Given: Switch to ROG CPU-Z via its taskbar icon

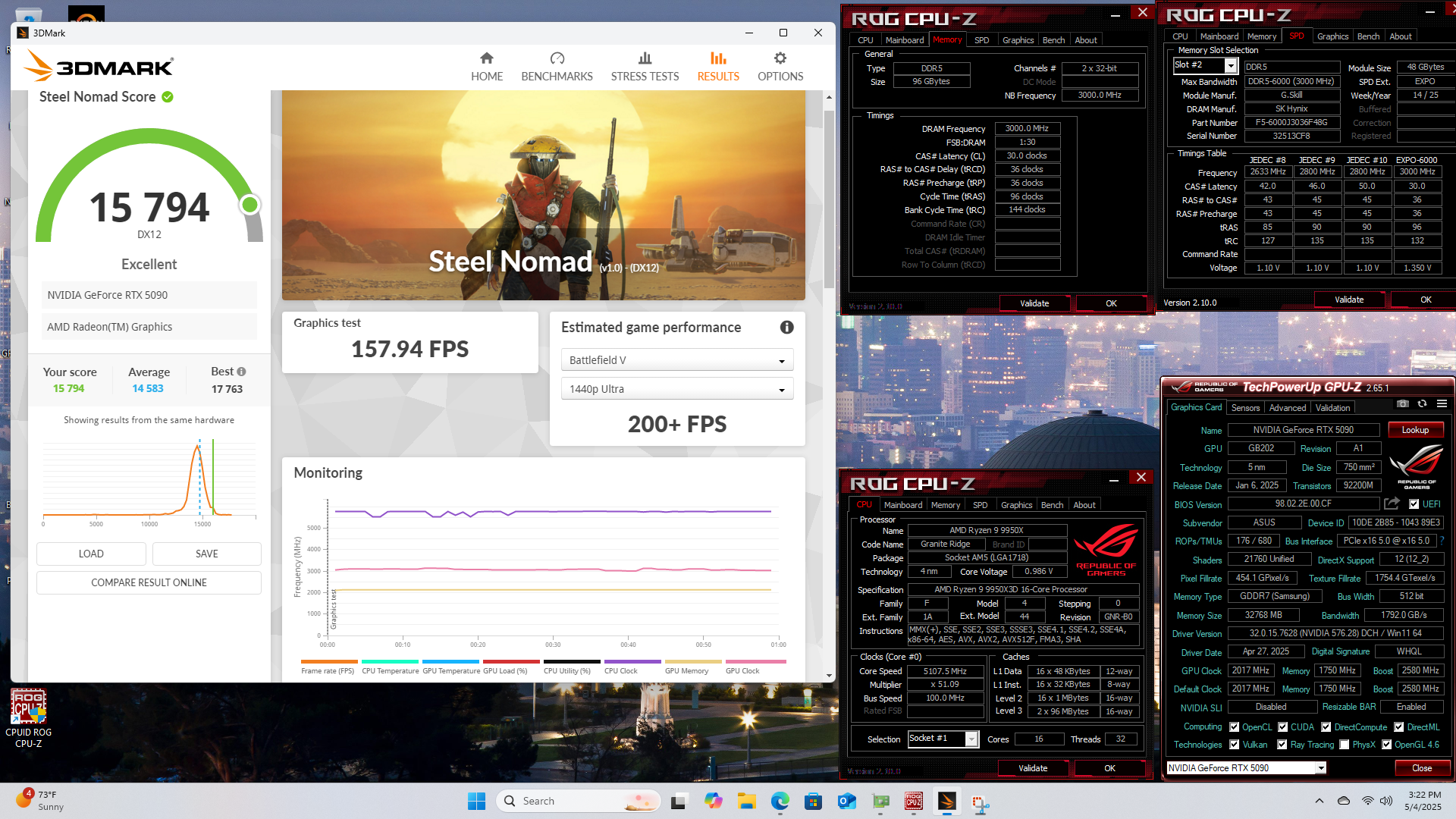Looking at the screenshot, I should pyautogui.click(x=914, y=801).
